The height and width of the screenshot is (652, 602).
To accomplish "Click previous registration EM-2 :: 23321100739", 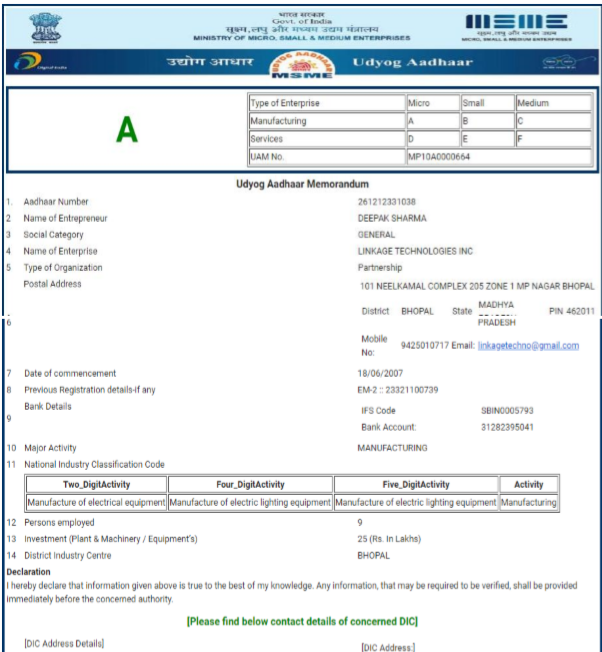I will click(x=398, y=390).
